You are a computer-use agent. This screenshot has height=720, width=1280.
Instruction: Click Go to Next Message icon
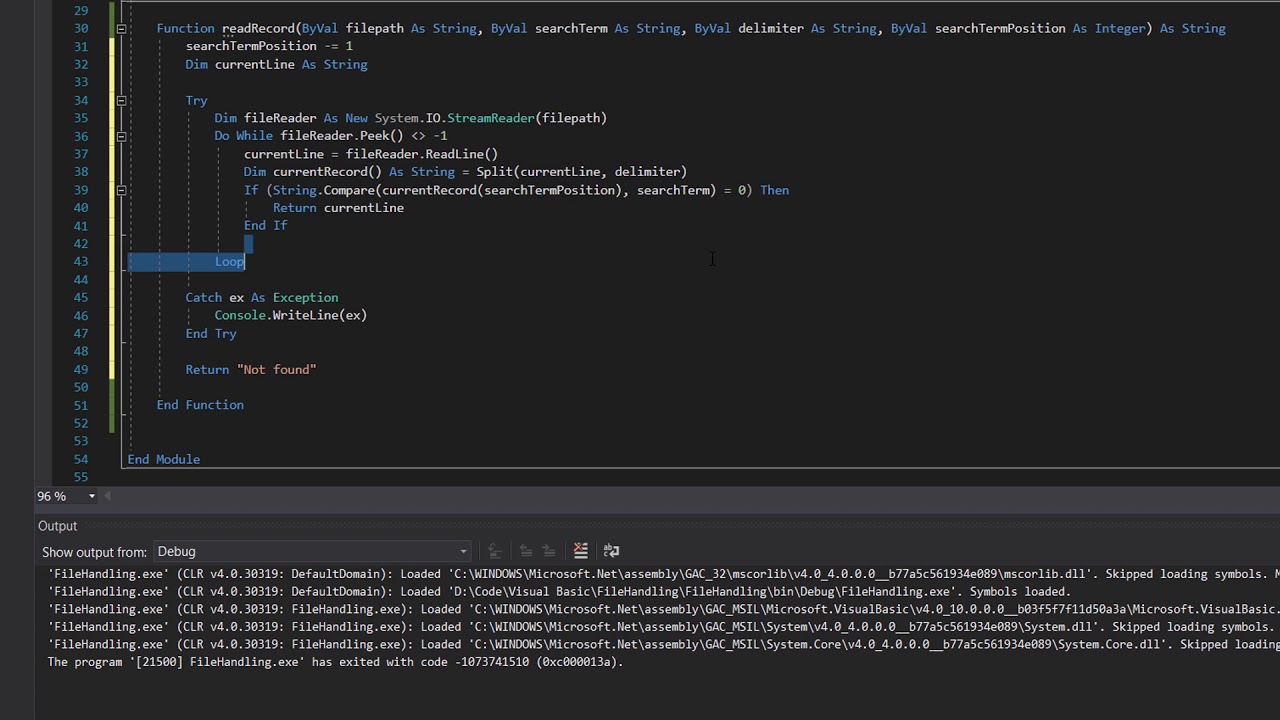[x=548, y=551]
